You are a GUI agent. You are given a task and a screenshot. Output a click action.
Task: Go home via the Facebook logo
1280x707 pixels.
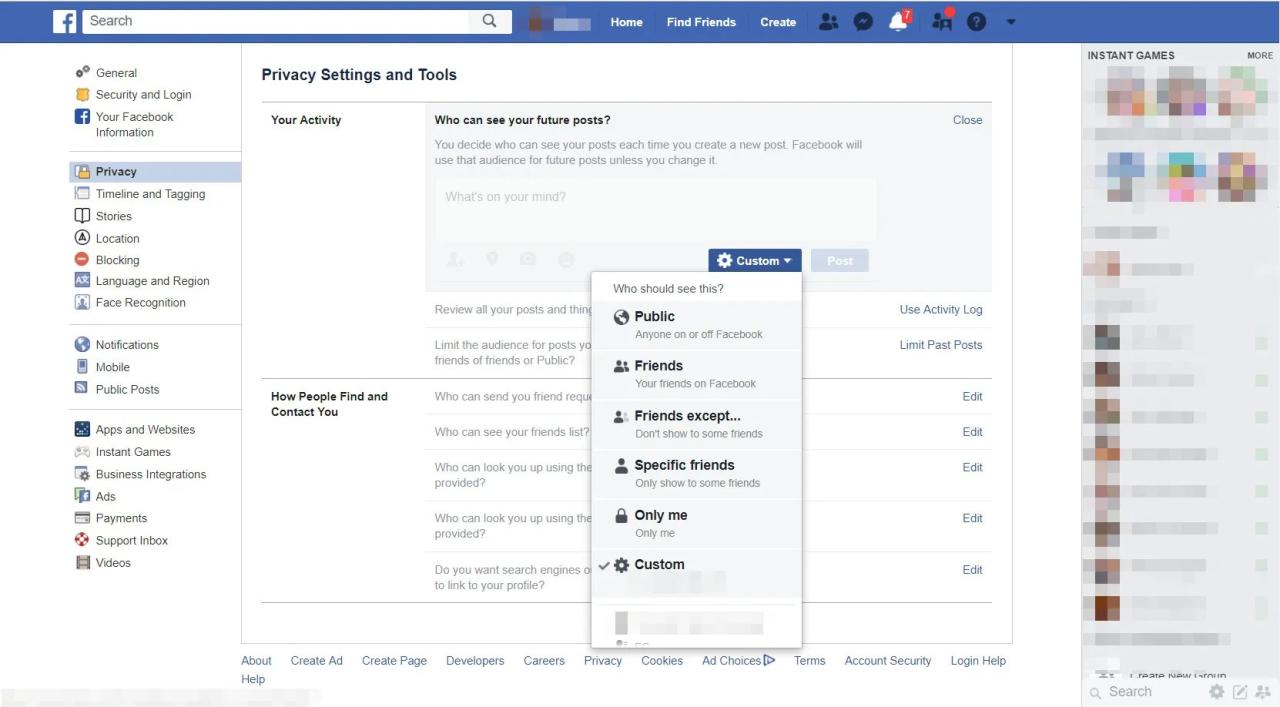(x=65, y=21)
